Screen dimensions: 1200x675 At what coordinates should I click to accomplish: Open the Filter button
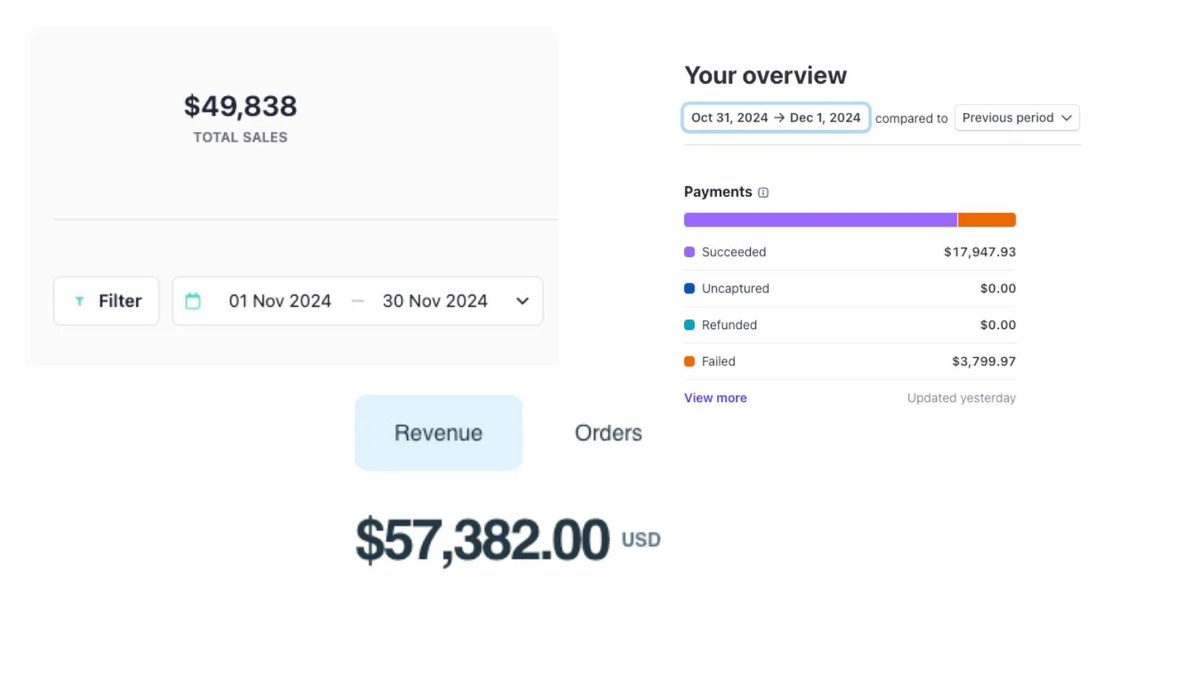(106, 301)
